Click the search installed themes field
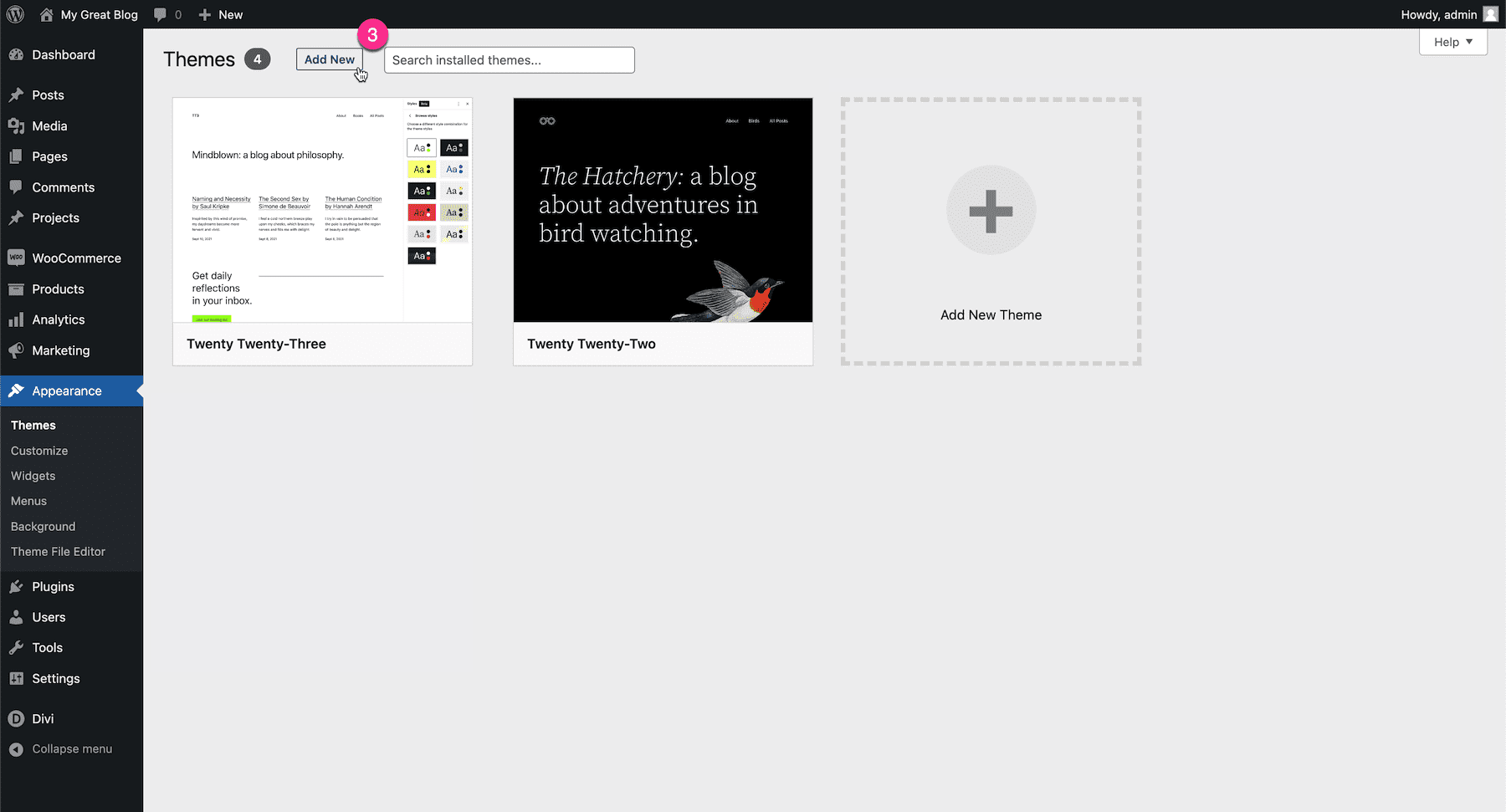 (x=509, y=59)
